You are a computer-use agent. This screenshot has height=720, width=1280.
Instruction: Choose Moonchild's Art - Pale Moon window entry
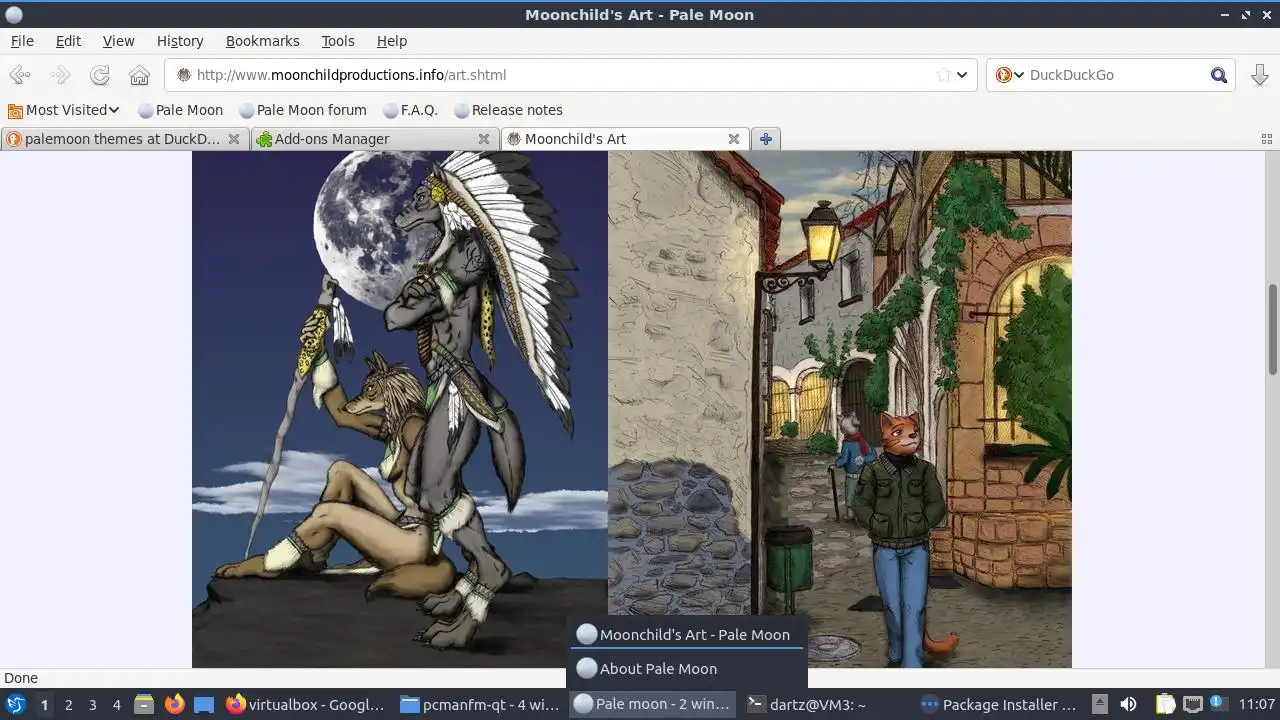coord(686,634)
